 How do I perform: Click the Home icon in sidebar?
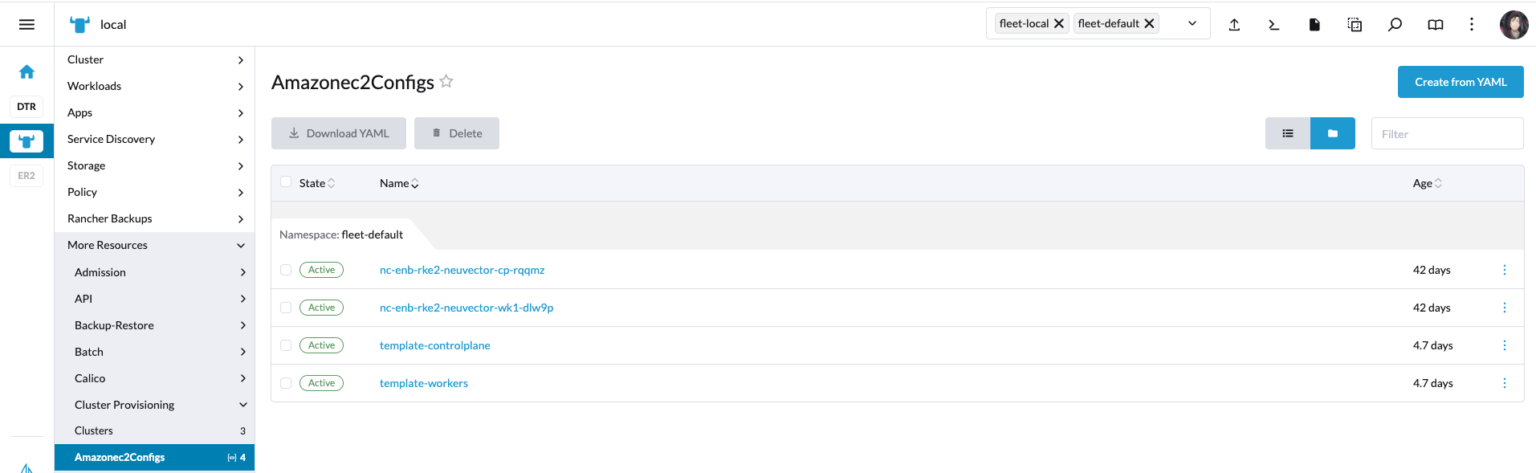tap(27, 72)
